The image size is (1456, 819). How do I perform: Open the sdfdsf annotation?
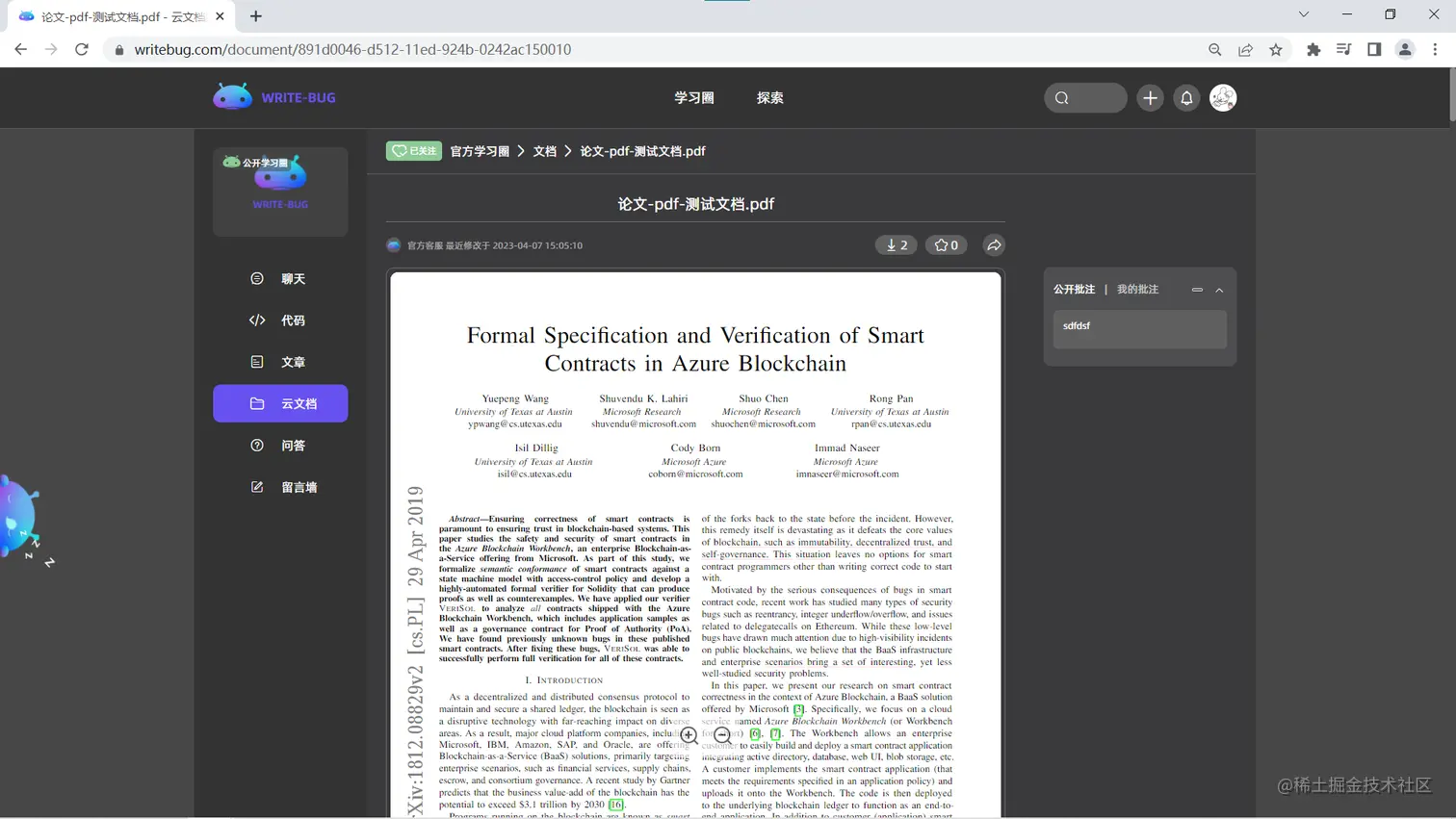(1139, 329)
